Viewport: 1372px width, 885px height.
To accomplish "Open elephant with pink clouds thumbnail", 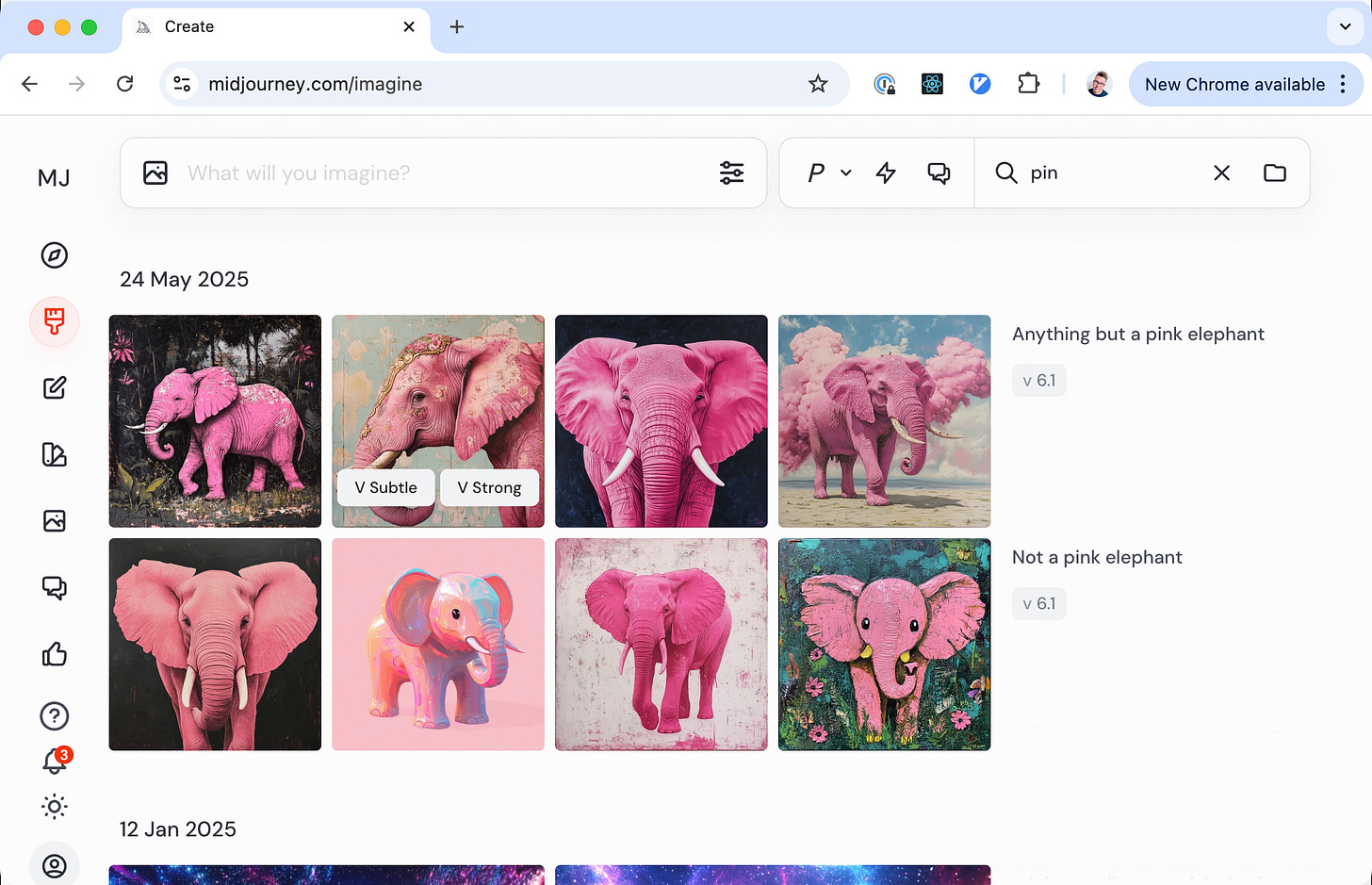I will pos(885,421).
